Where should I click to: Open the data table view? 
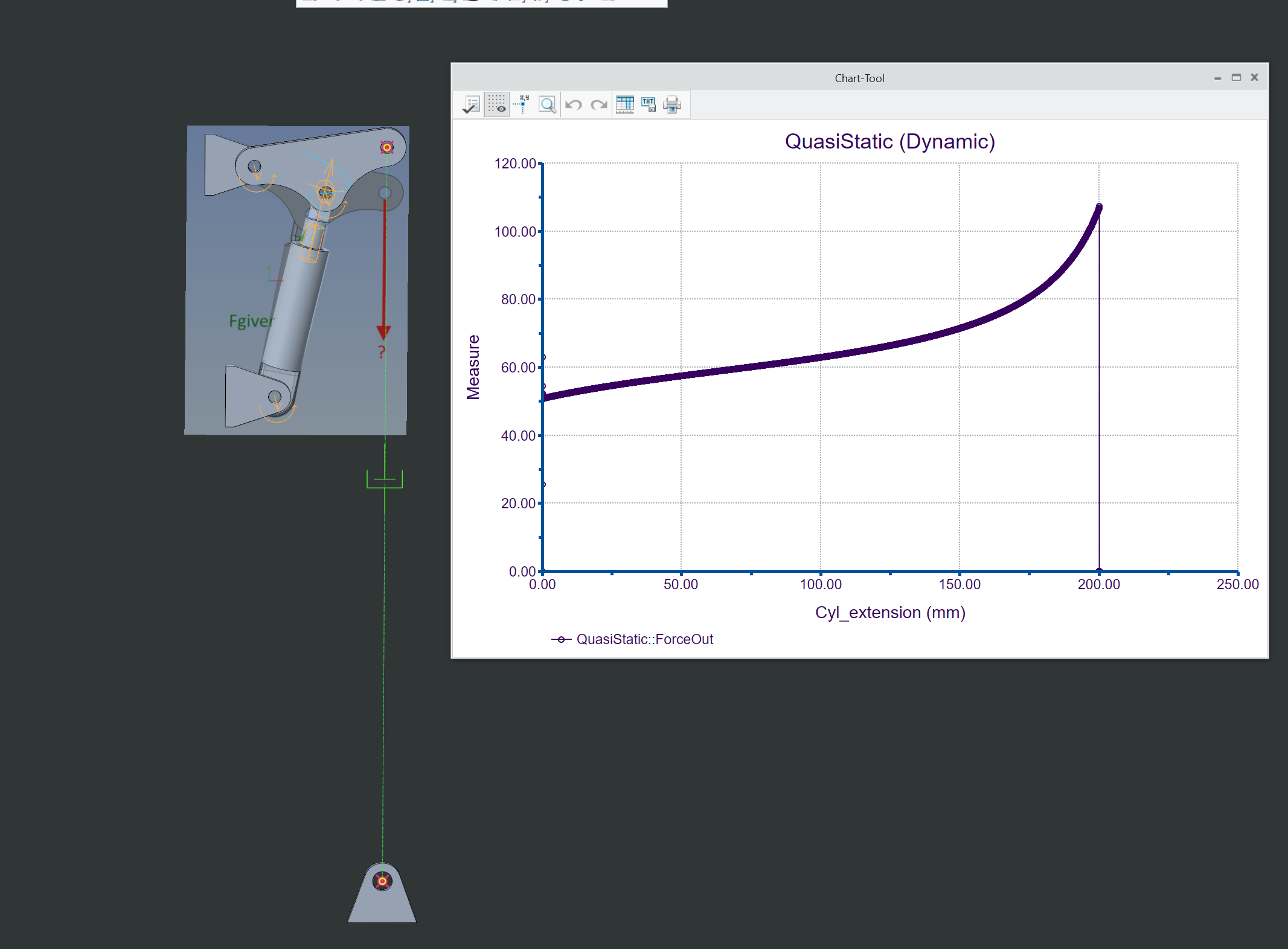point(625,104)
